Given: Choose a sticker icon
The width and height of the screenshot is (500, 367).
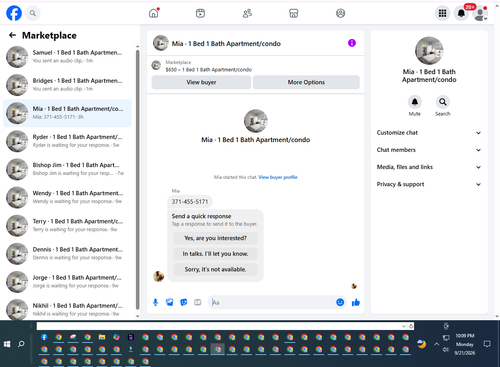Looking at the screenshot, I should coord(184,302).
